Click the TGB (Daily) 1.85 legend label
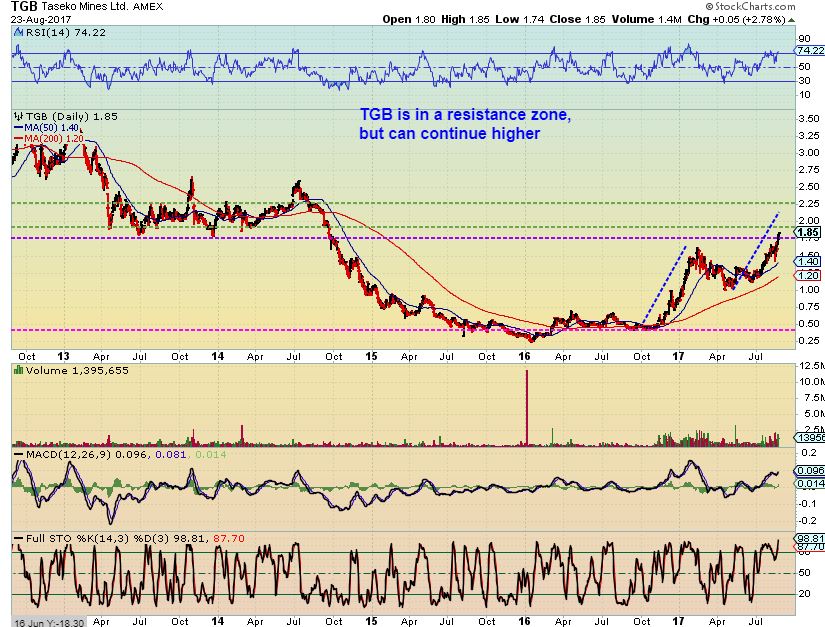This screenshot has width=825, height=627. point(72,116)
